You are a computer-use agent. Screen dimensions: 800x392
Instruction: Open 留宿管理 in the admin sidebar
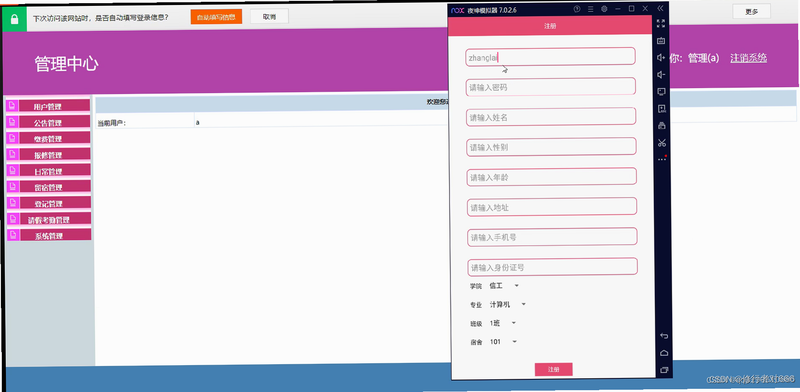click(x=48, y=187)
